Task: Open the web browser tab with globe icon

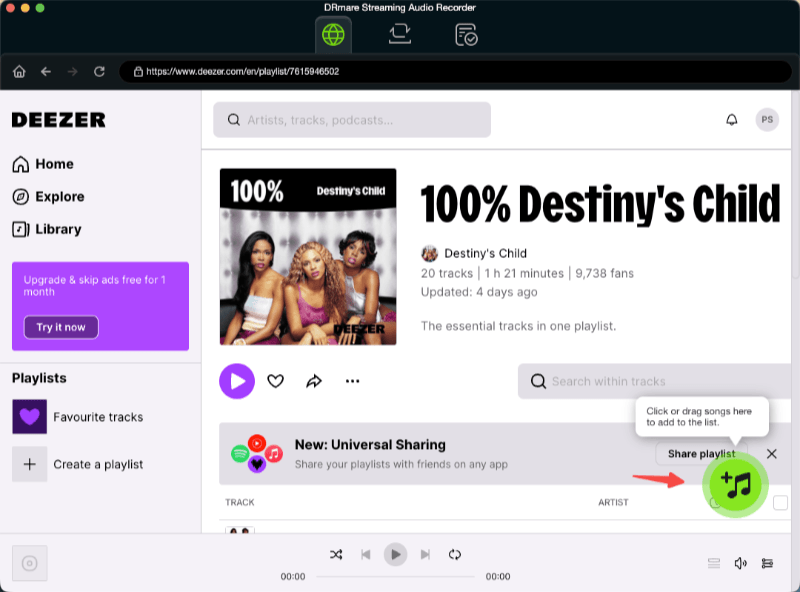Action: pyautogui.click(x=333, y=35)
